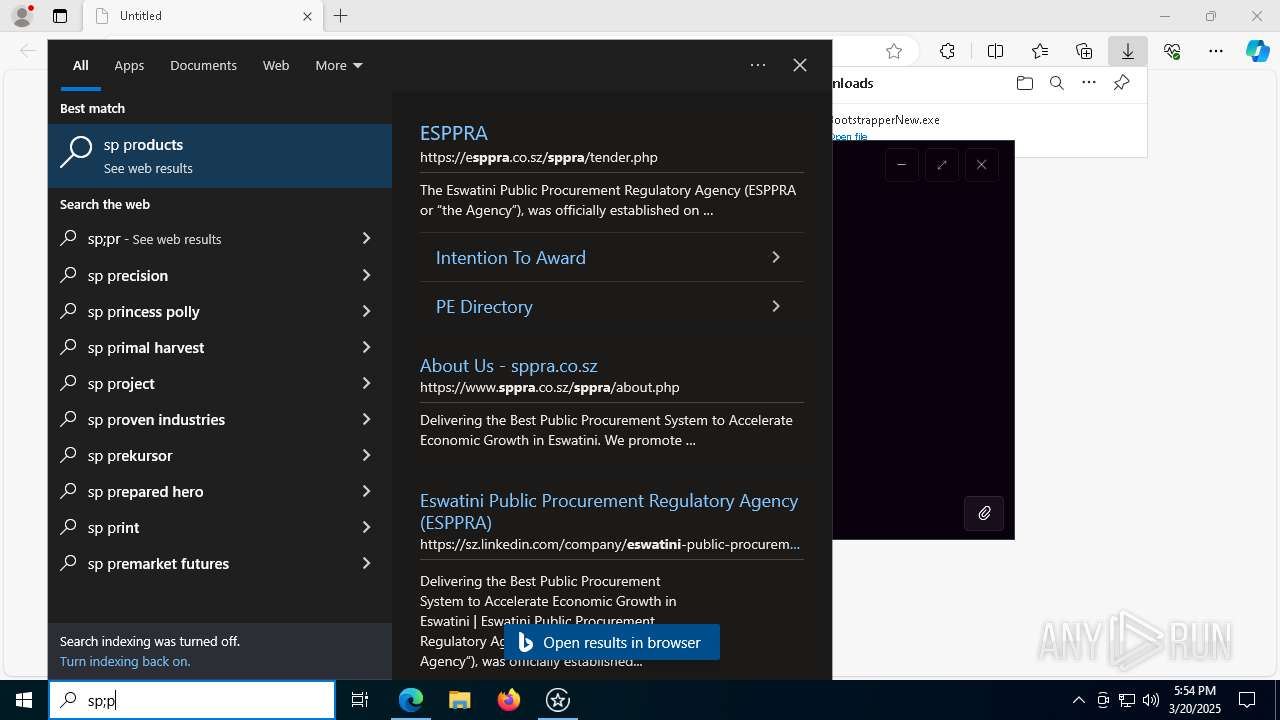
Task: Expand sp prekursor suggestion arrow
Action: 366,455
